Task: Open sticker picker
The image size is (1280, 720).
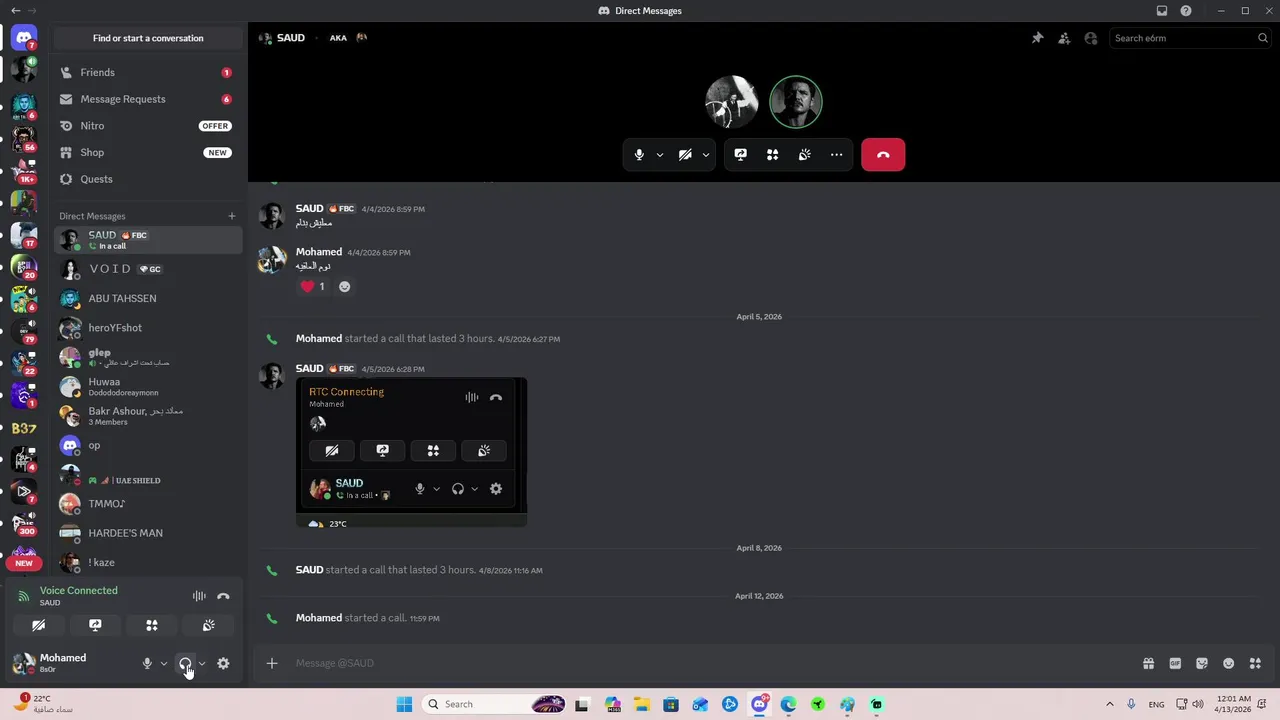Action: coord(1202,663)
